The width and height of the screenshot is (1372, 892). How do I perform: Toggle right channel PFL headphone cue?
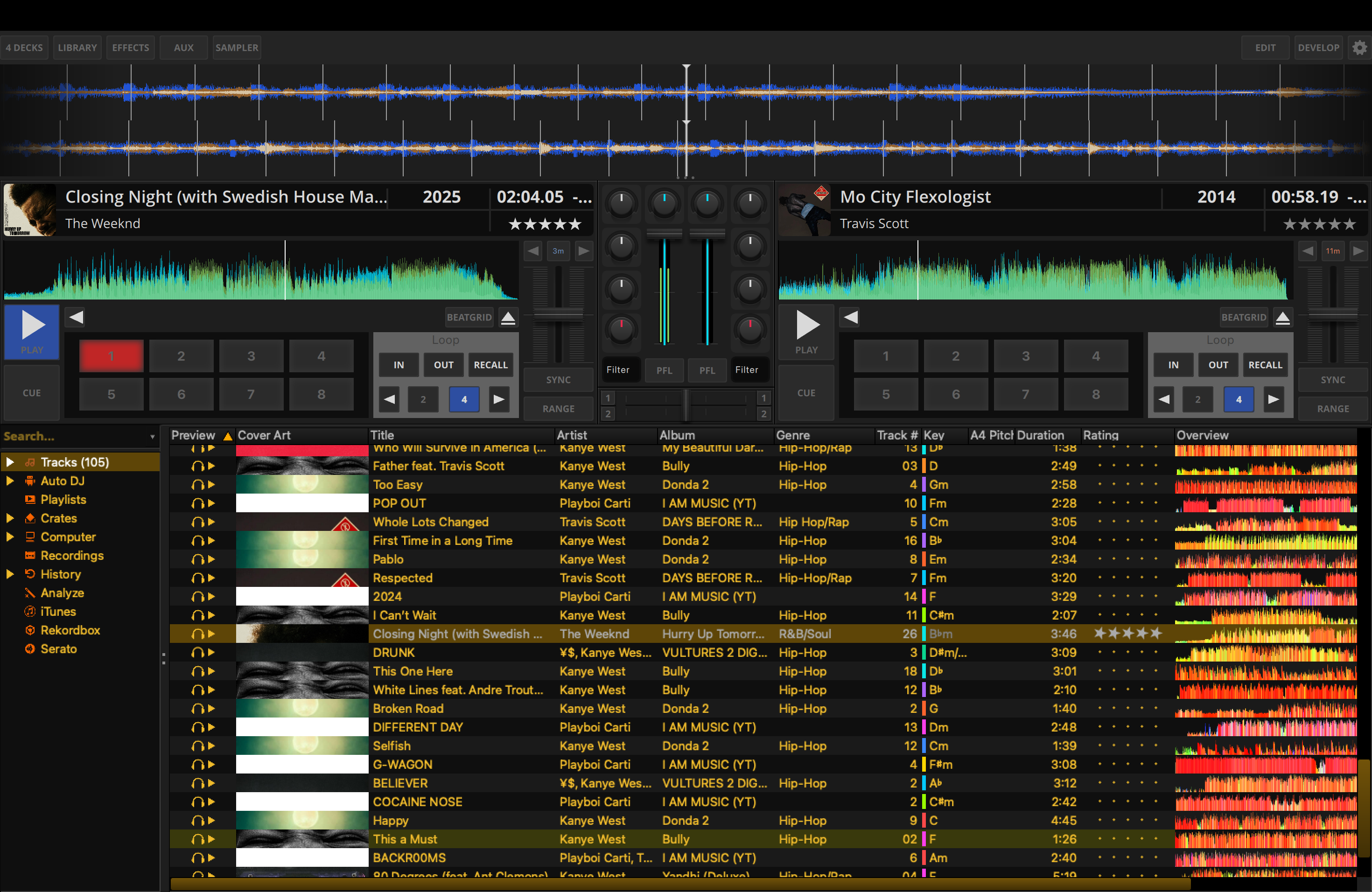click(x=707, y=370)
